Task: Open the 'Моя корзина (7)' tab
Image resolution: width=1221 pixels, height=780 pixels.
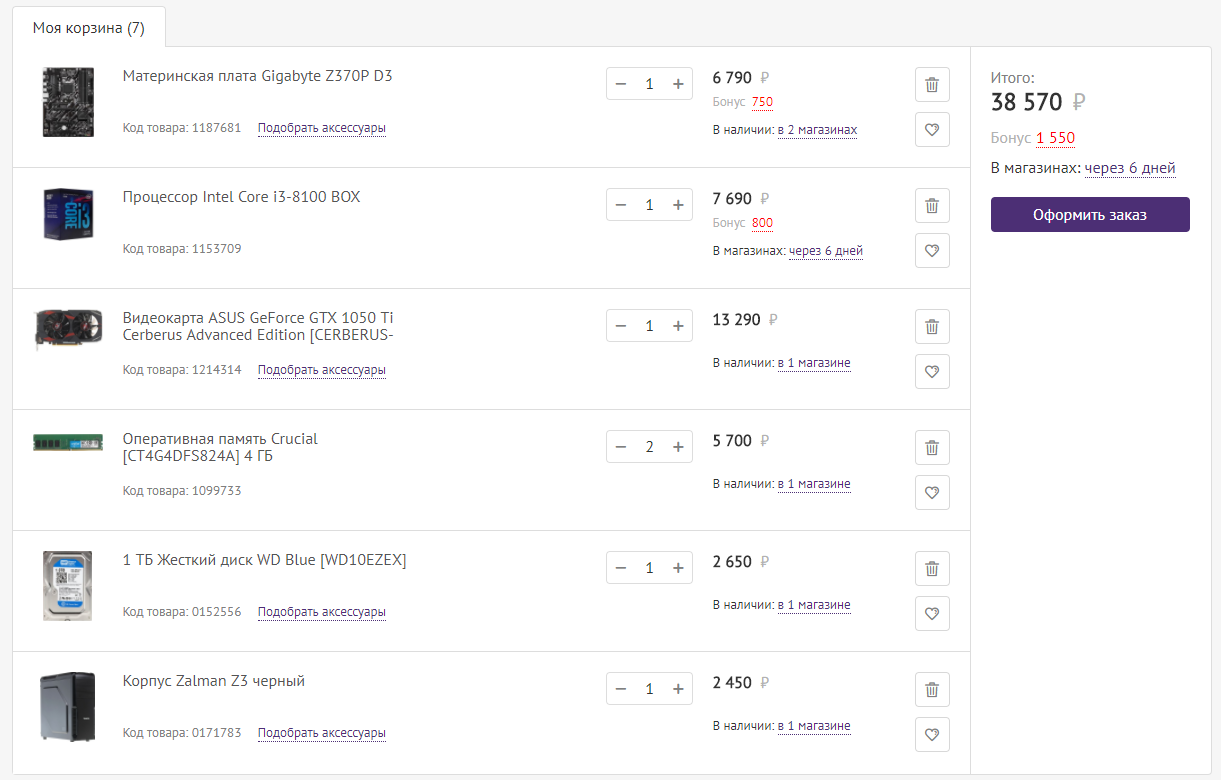Action: tap(89, 28)
